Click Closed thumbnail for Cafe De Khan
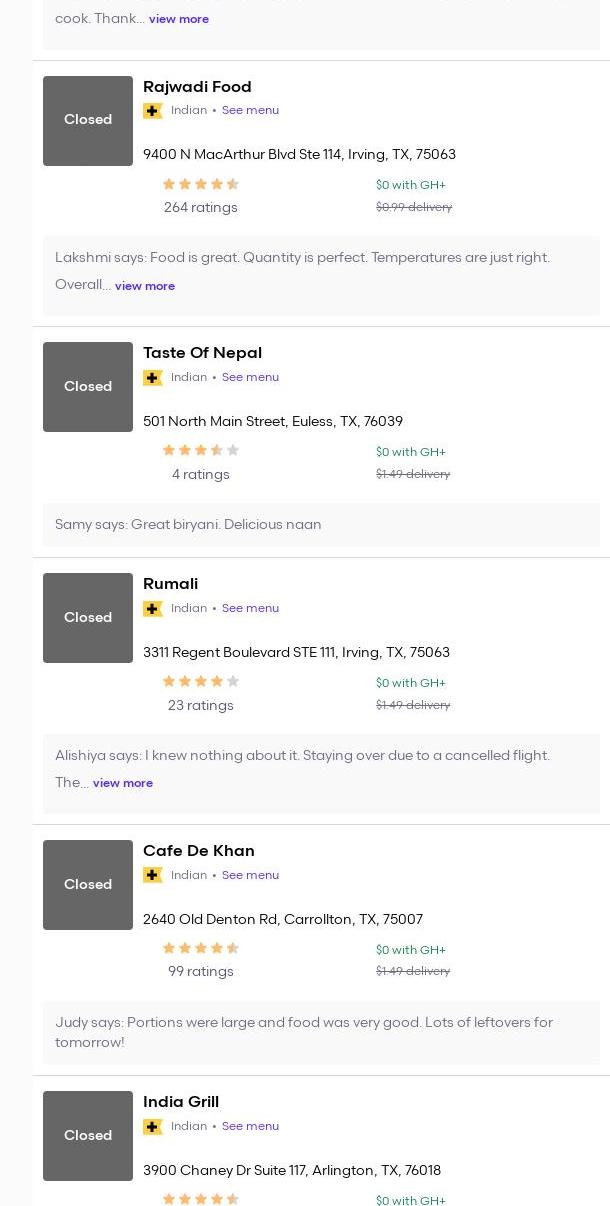 tap(88, 885)
